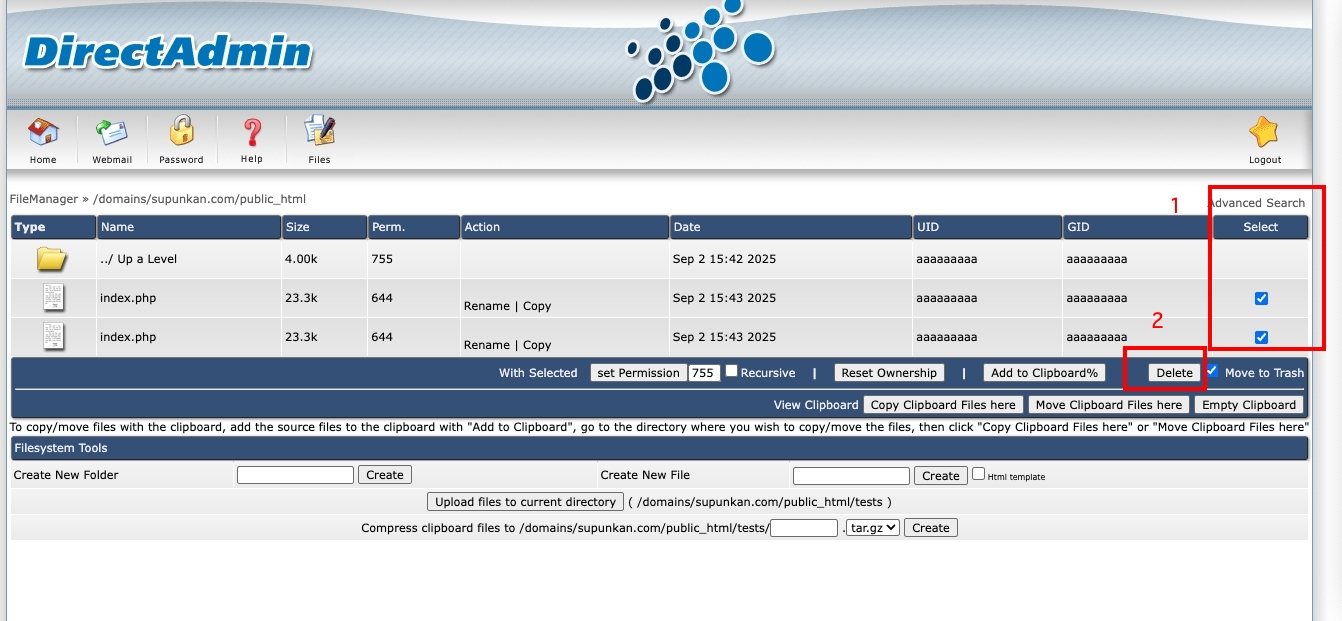Click the Filesystem Tools section header
Viewport: 1342px width, 621px height.
pos(660,448)
